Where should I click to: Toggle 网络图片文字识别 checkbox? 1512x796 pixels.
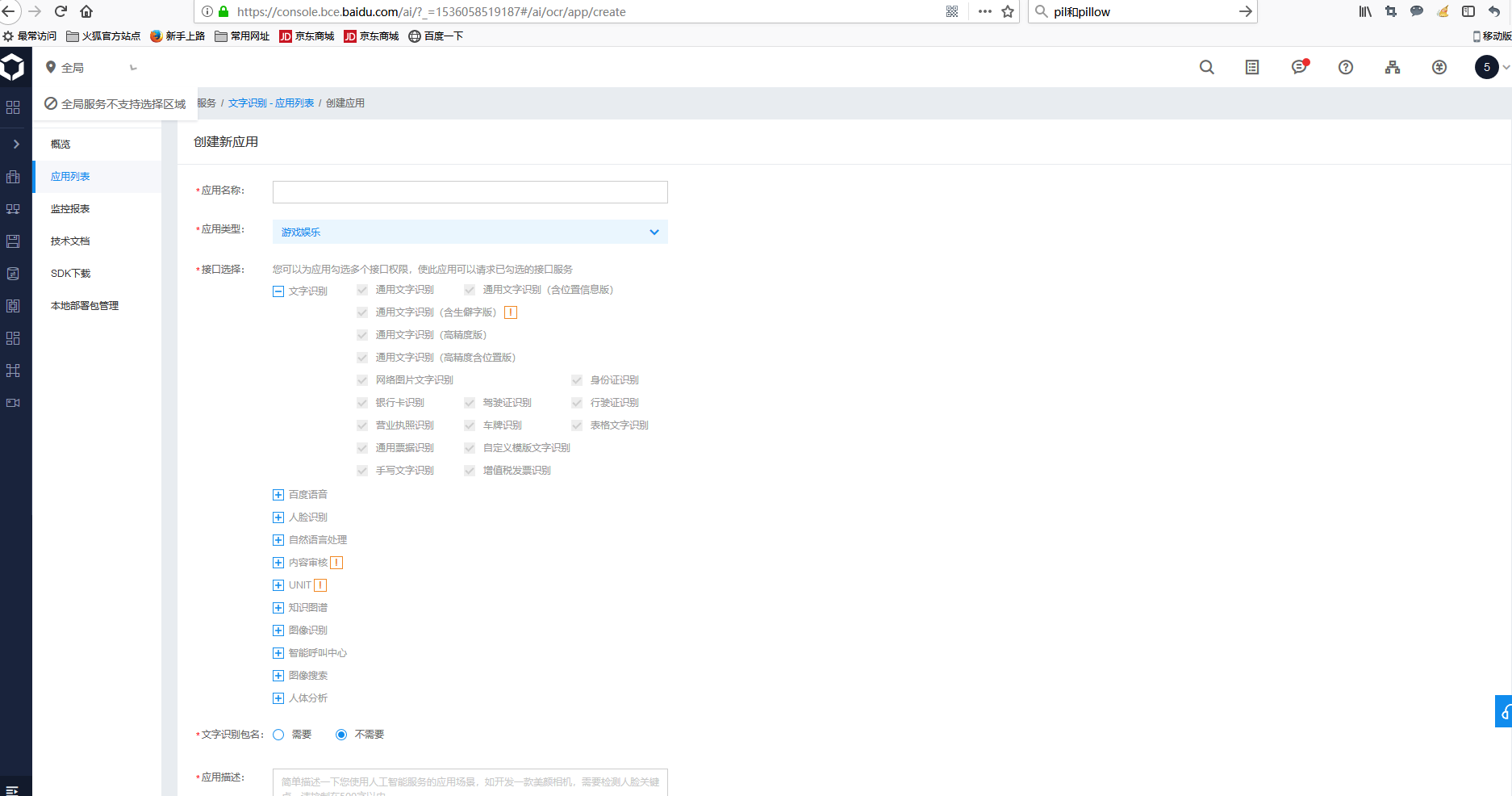pos(362,380)
